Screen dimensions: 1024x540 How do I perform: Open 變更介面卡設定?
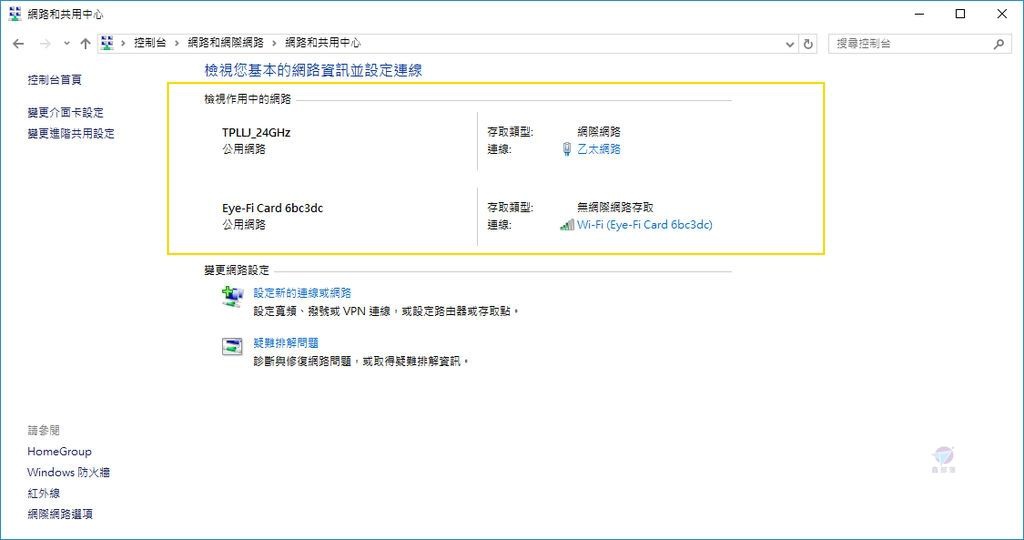click(x=65, y=112)
